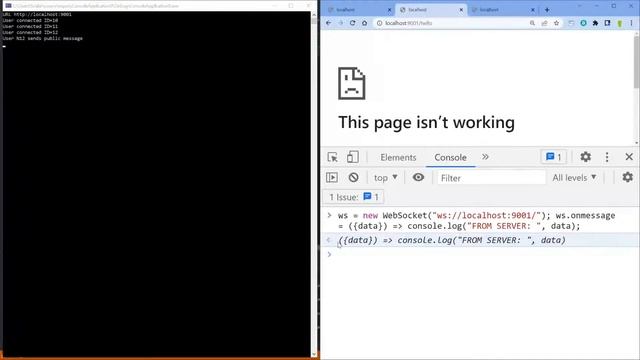Click the returned arrow function result line
640x360 pixels.
(452, 240)
